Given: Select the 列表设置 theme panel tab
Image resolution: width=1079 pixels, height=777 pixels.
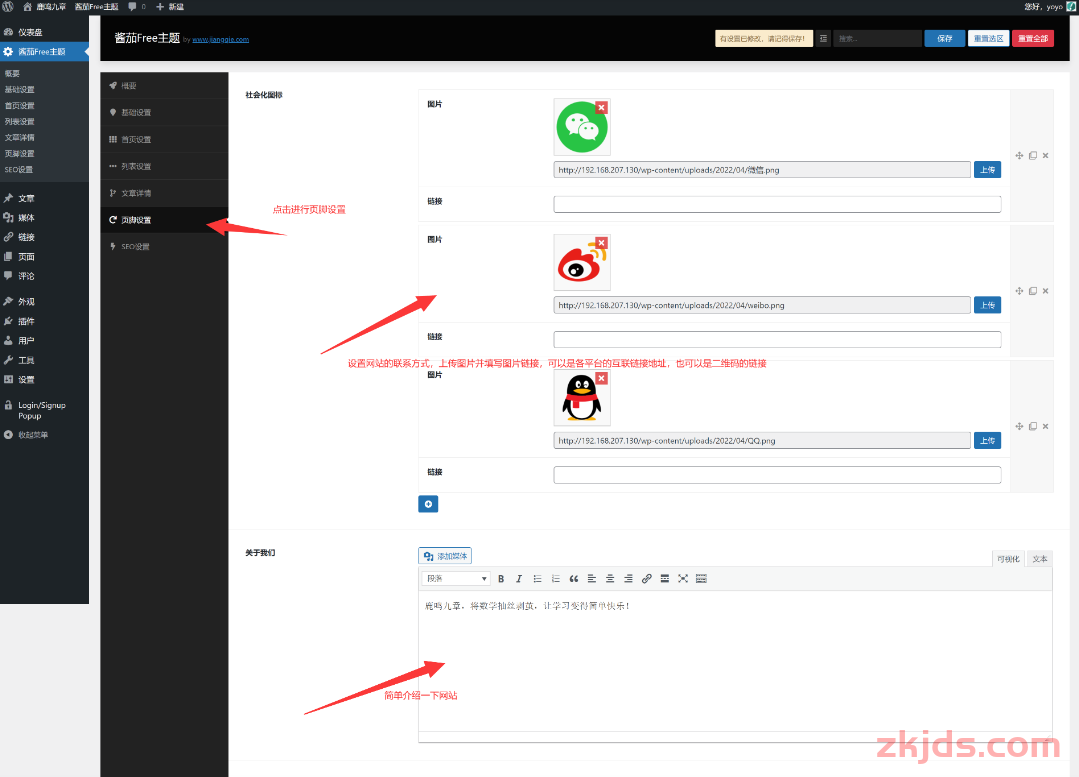Looking at the screenshot, I should [164, 166].
